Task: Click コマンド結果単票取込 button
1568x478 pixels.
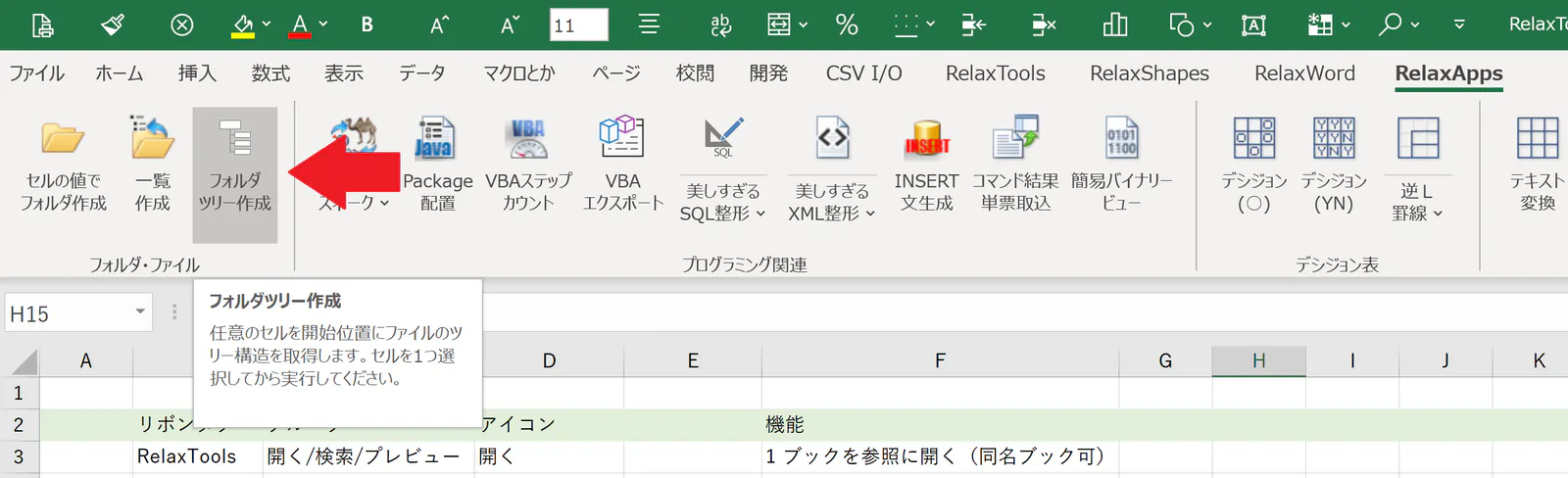Action: point(1015,165)
